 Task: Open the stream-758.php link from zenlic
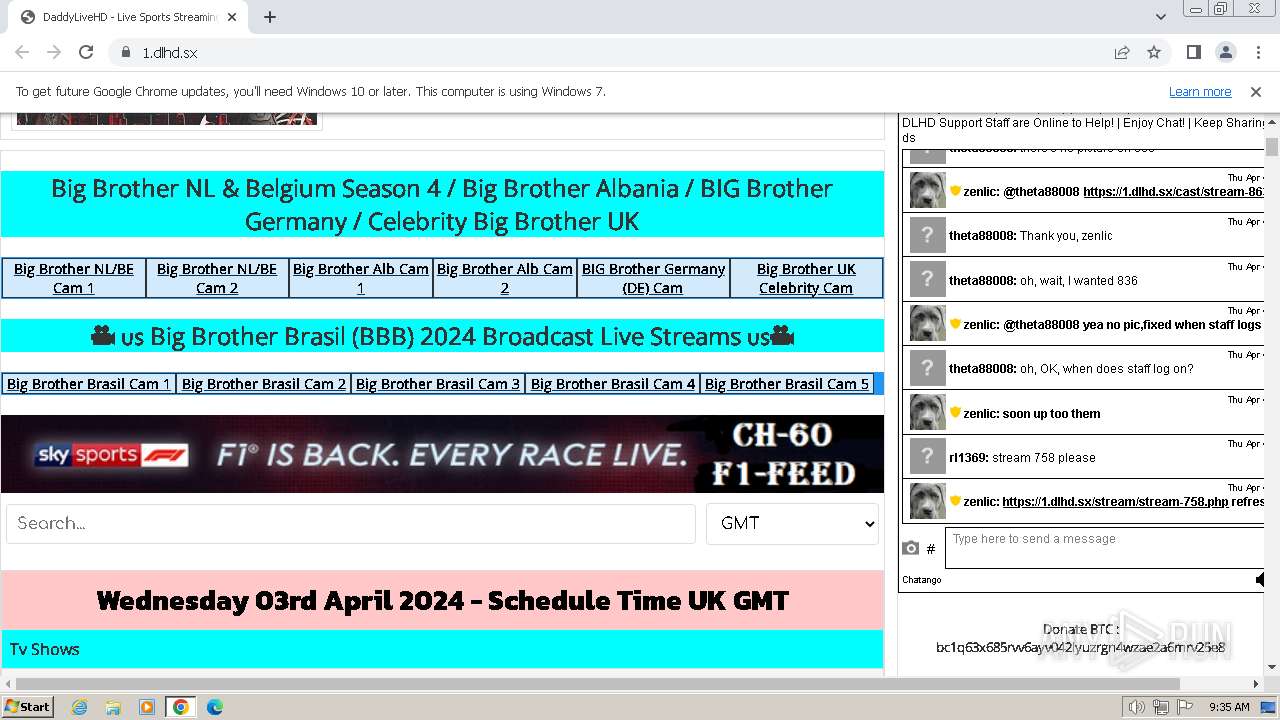click(1115, 502)
